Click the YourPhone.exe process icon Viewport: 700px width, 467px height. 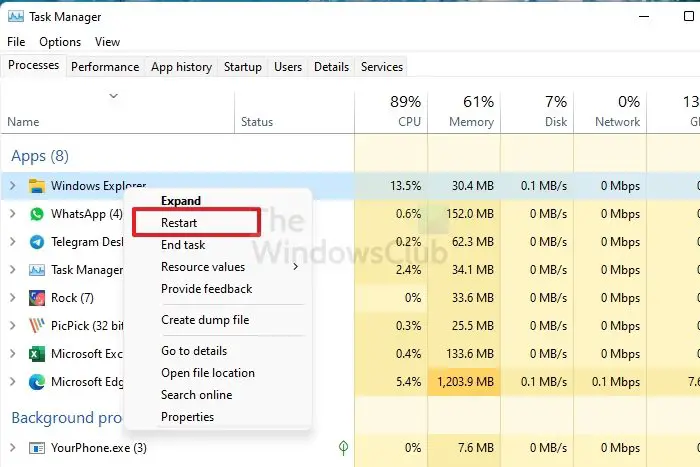tap(37, 448)
